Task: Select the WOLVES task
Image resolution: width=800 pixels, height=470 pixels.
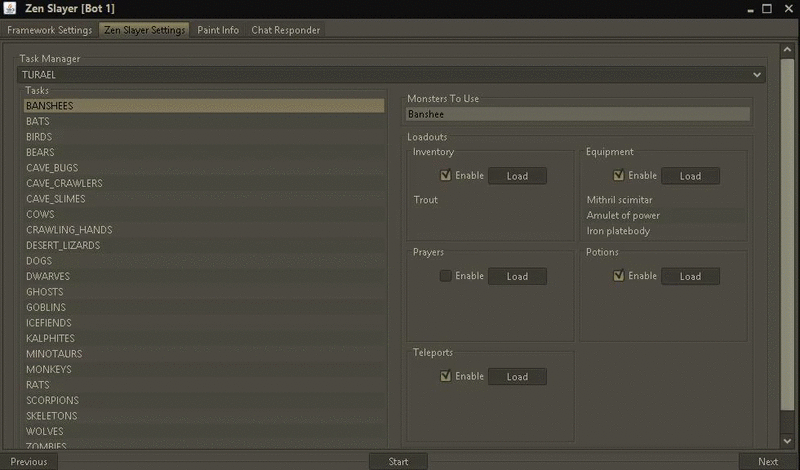Action: (x=204, y=431)
